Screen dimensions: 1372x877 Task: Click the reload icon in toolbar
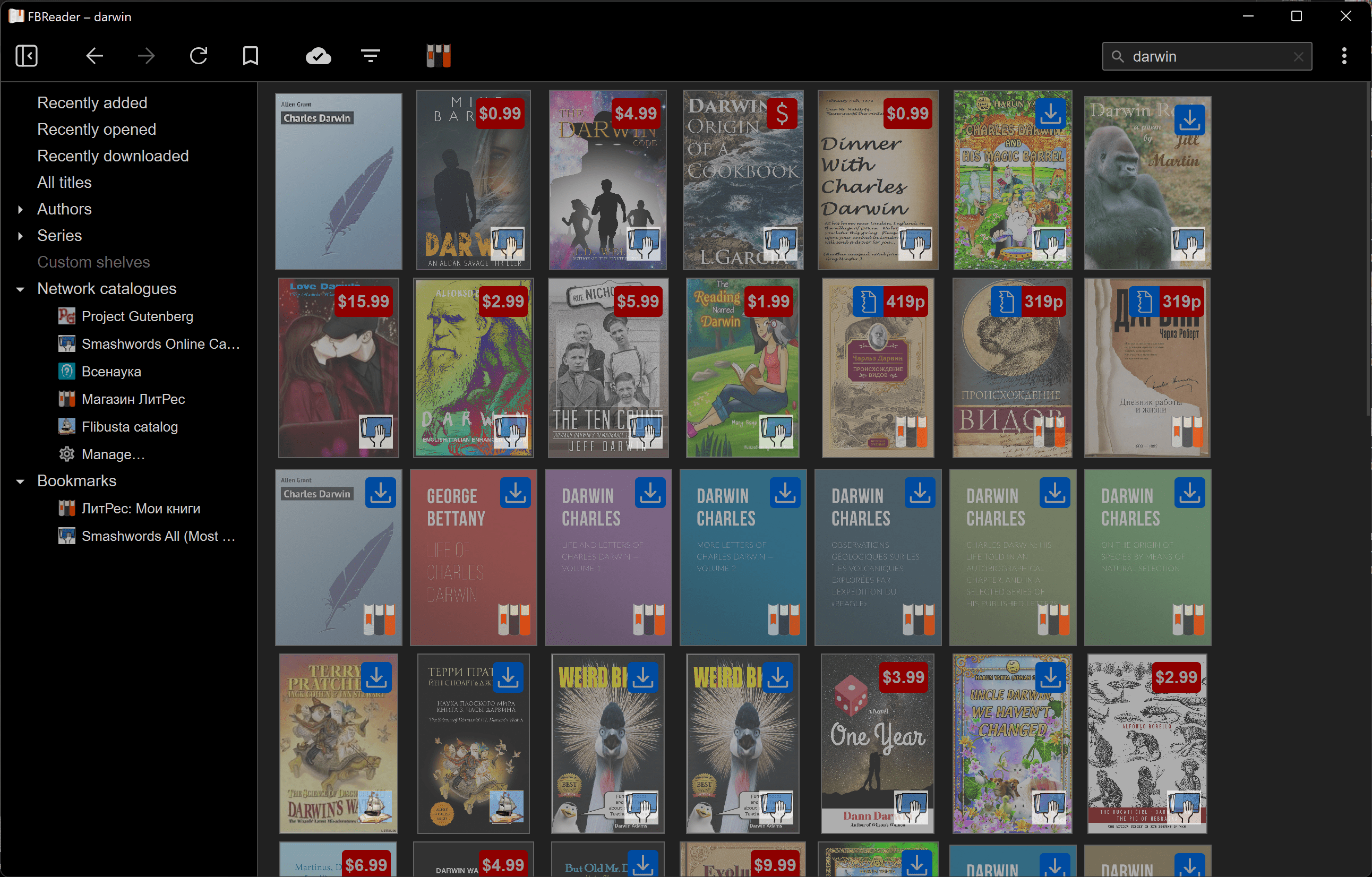198,56
